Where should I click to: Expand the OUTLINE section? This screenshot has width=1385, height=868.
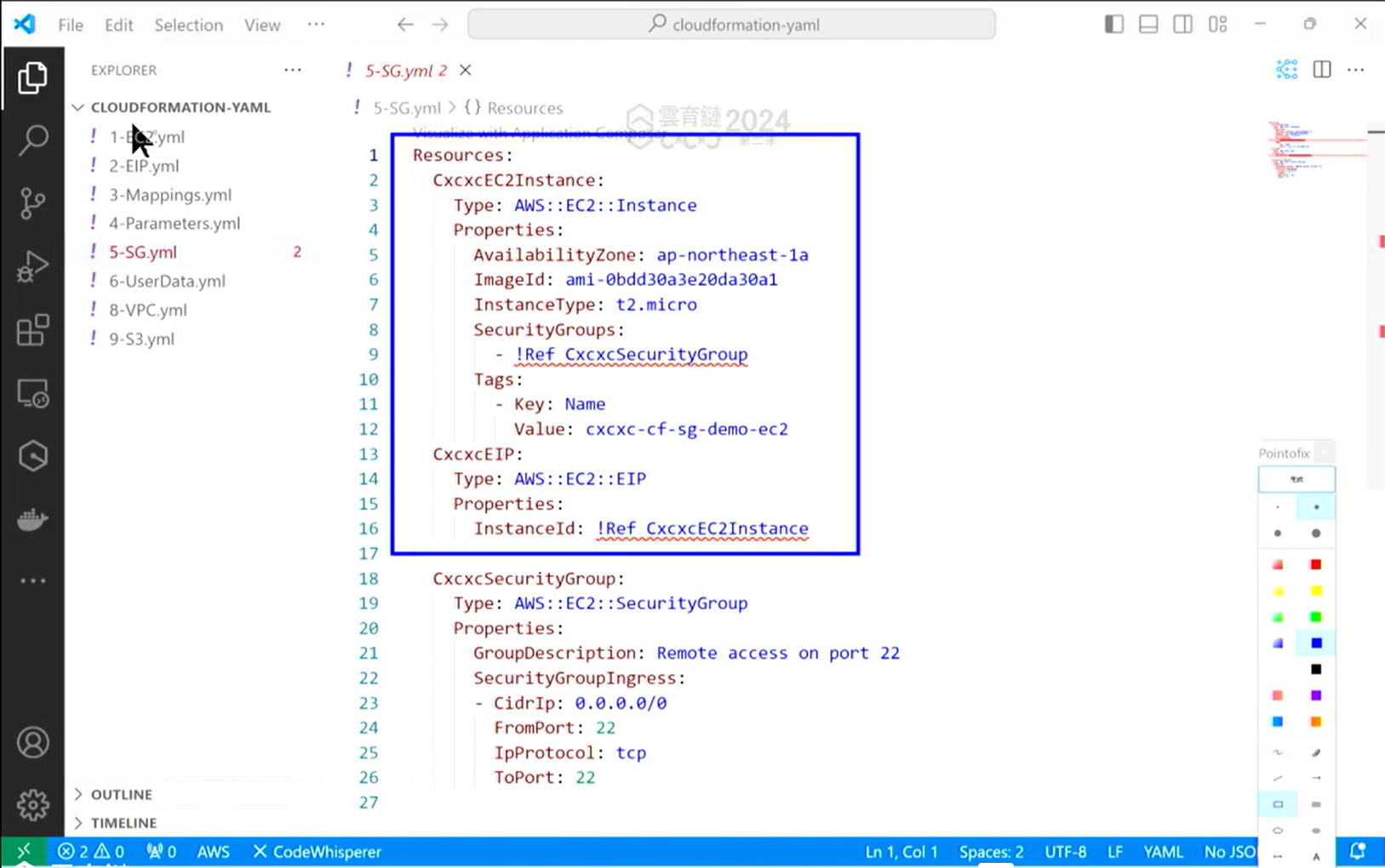pos(121,794)
